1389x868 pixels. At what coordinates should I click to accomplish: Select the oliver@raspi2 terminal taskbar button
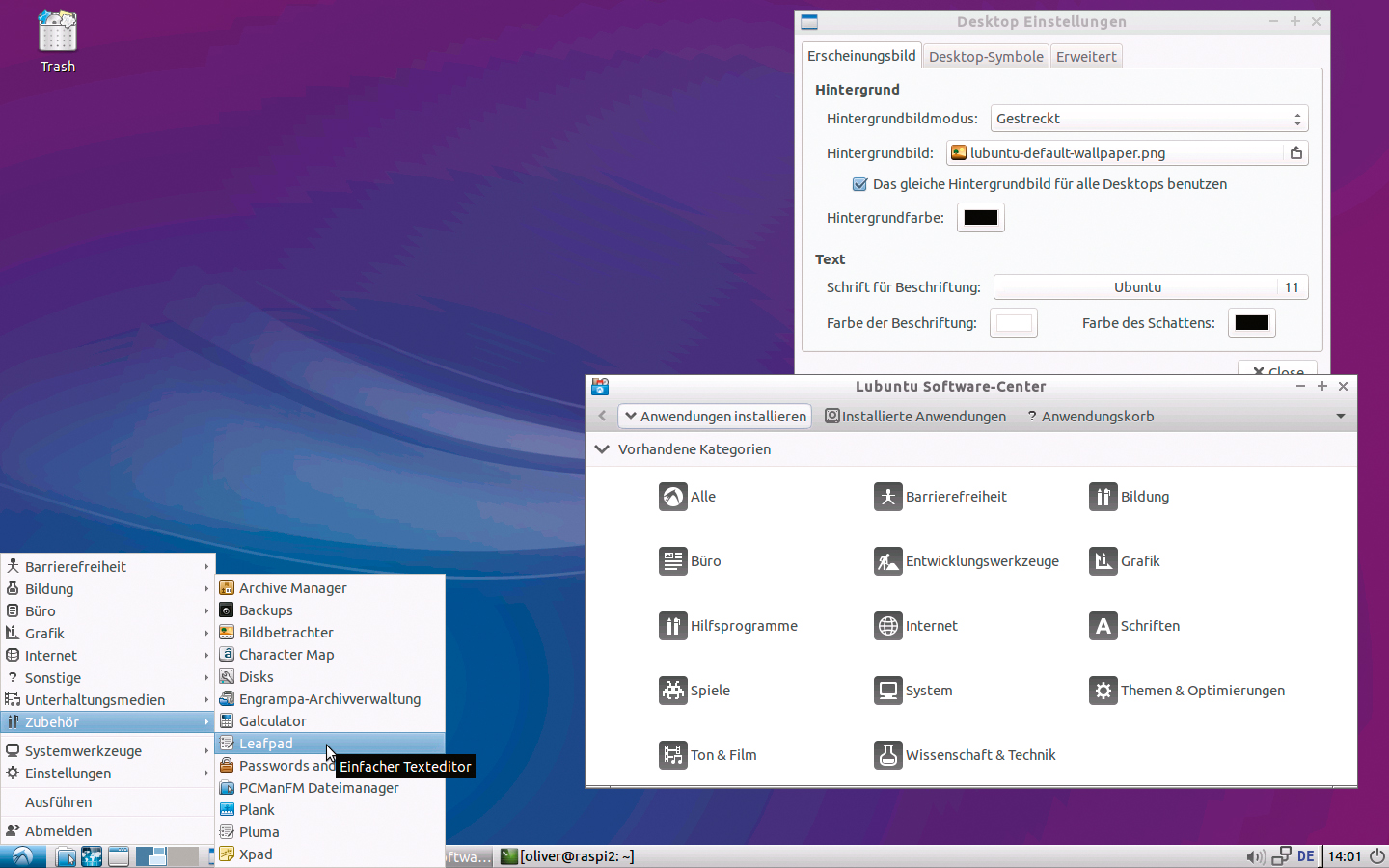[x=568, y=856]
